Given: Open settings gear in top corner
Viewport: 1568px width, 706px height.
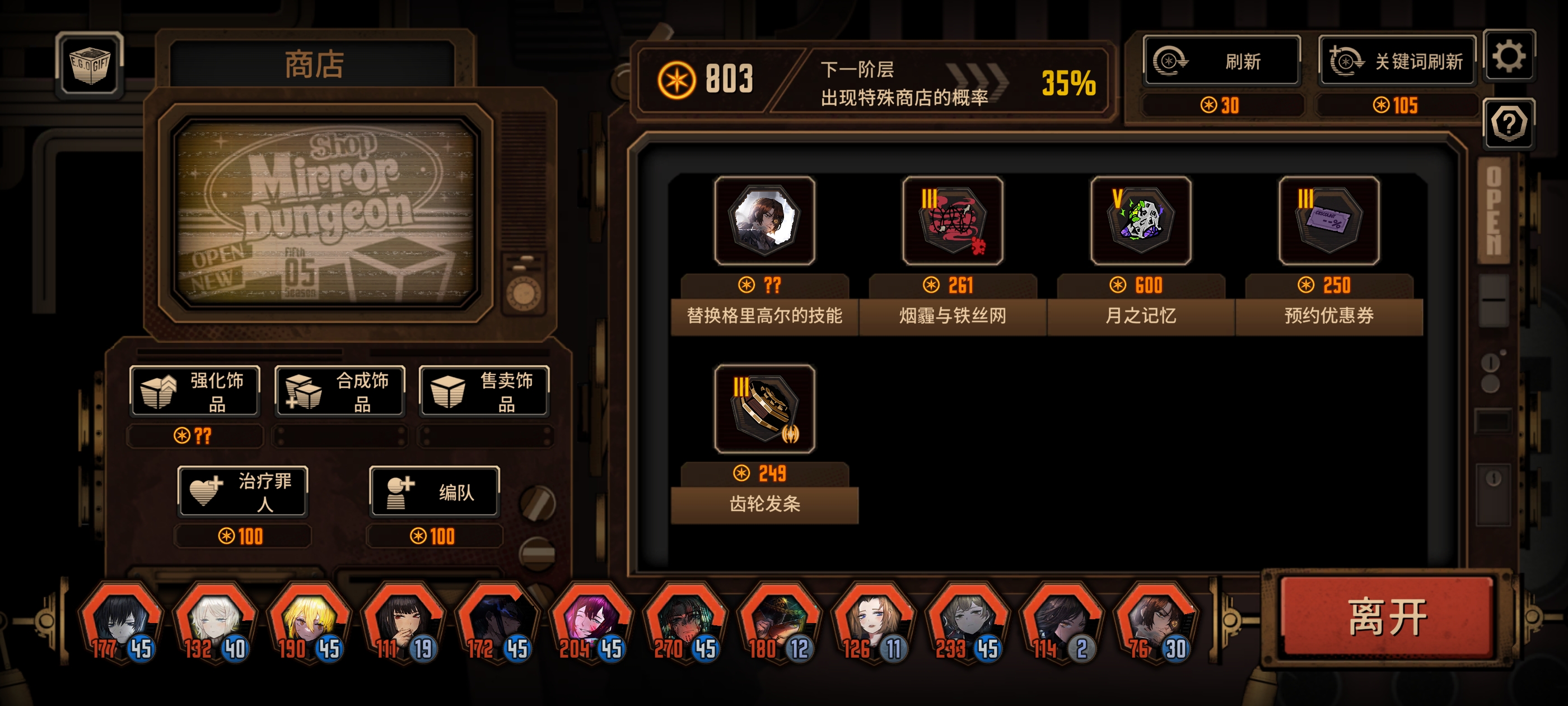Looking at the screenshot, I should click(x=1508, y=56).
